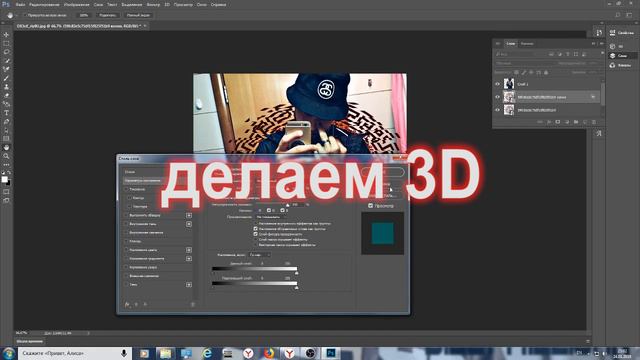Click the lock all icon in the Layers panel
The image size is (640, 360).
point(546,72)
